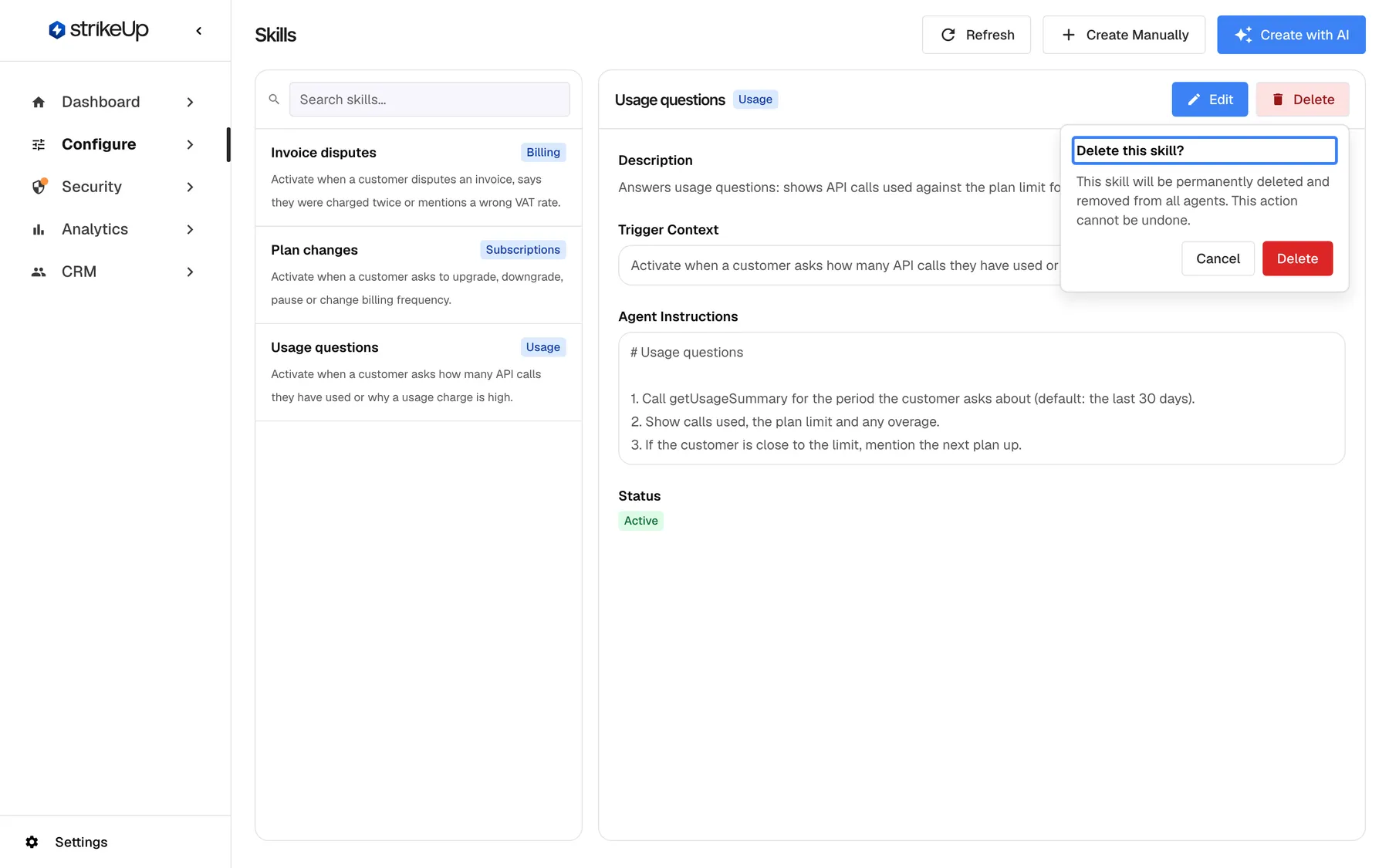
Task: Click the Trigger Context text box
Action: coord(839,265)
